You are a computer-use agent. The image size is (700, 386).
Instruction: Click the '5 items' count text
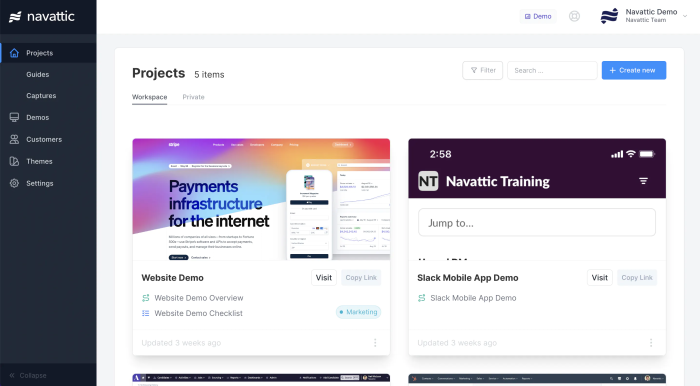pyautogui.click(x=209, y=75)
